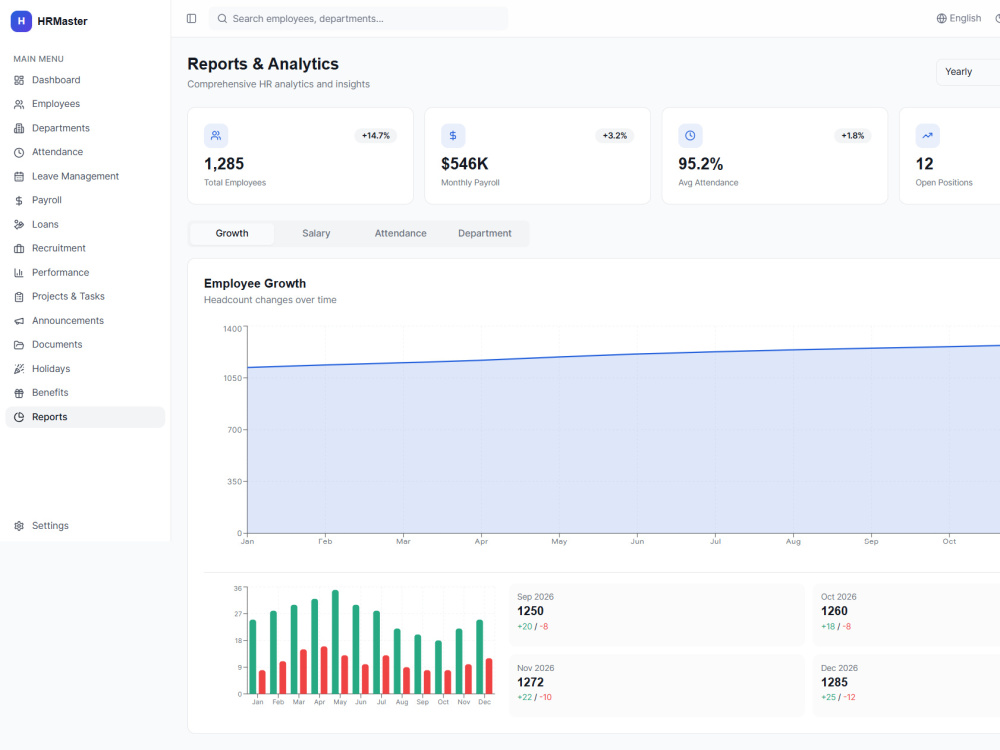
Task: Click the HRMaster logo icon
Action: tap(21, 21)
